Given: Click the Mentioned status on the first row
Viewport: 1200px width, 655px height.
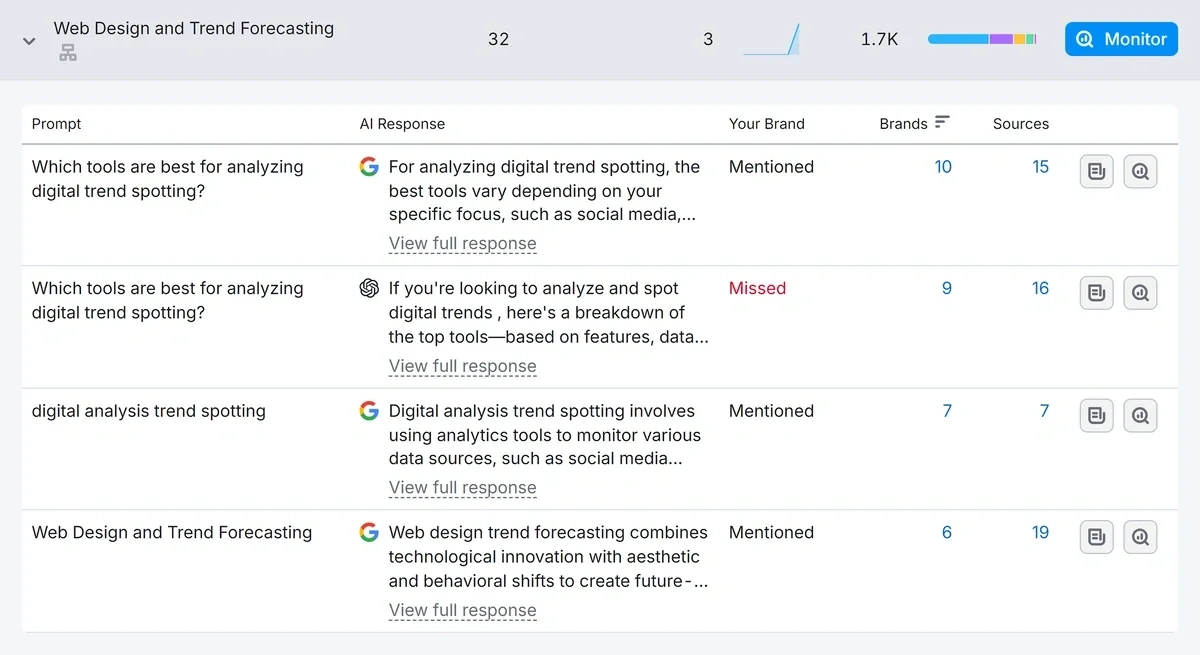Looking at the screenshot, I should point(771,166).
